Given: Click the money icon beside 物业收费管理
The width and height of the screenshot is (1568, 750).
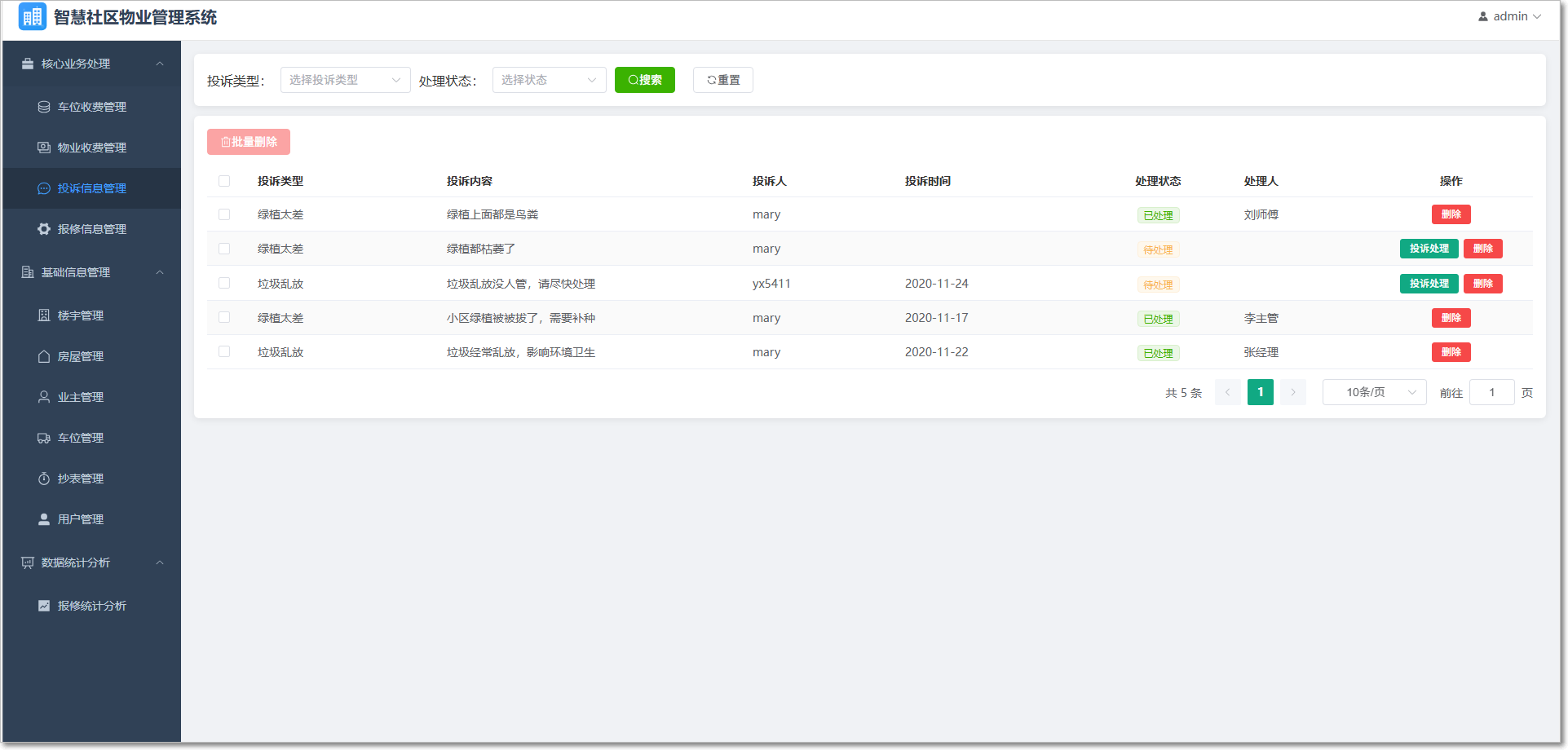Looking at the screenshot, I should [44, 148].
